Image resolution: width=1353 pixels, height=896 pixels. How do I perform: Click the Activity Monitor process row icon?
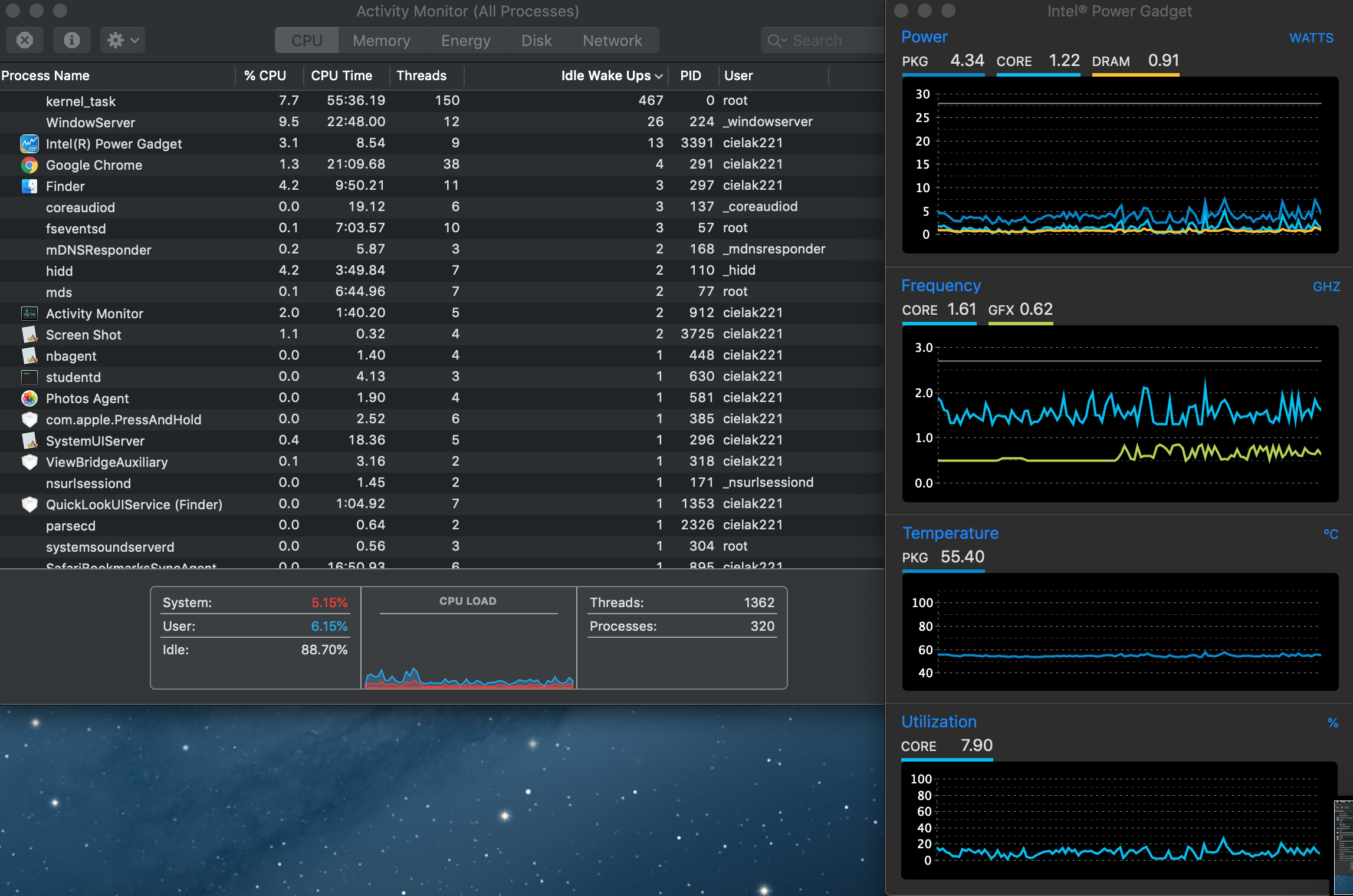29,314
